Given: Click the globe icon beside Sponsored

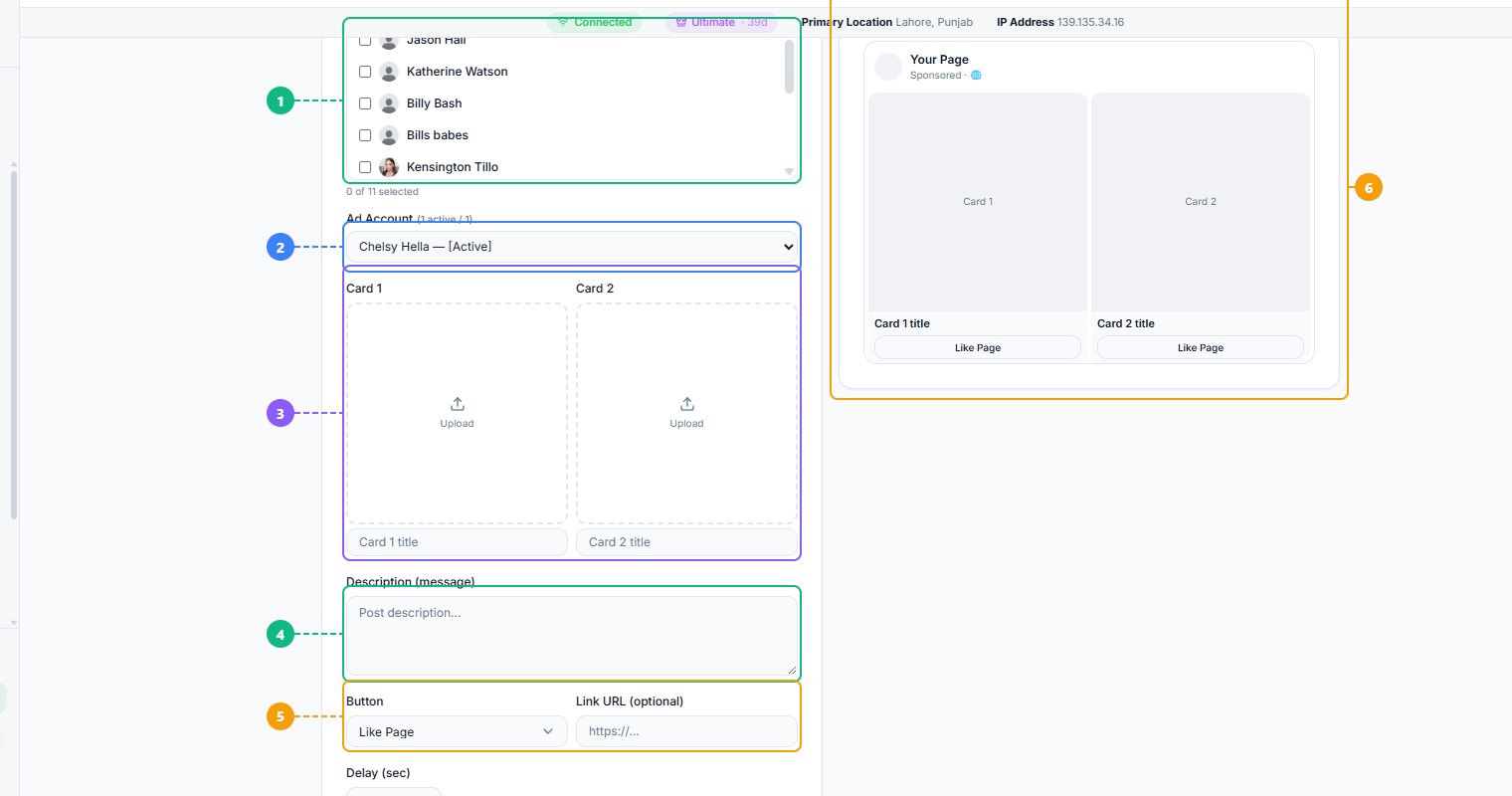Looking at the screenshot, I should 976,76.
